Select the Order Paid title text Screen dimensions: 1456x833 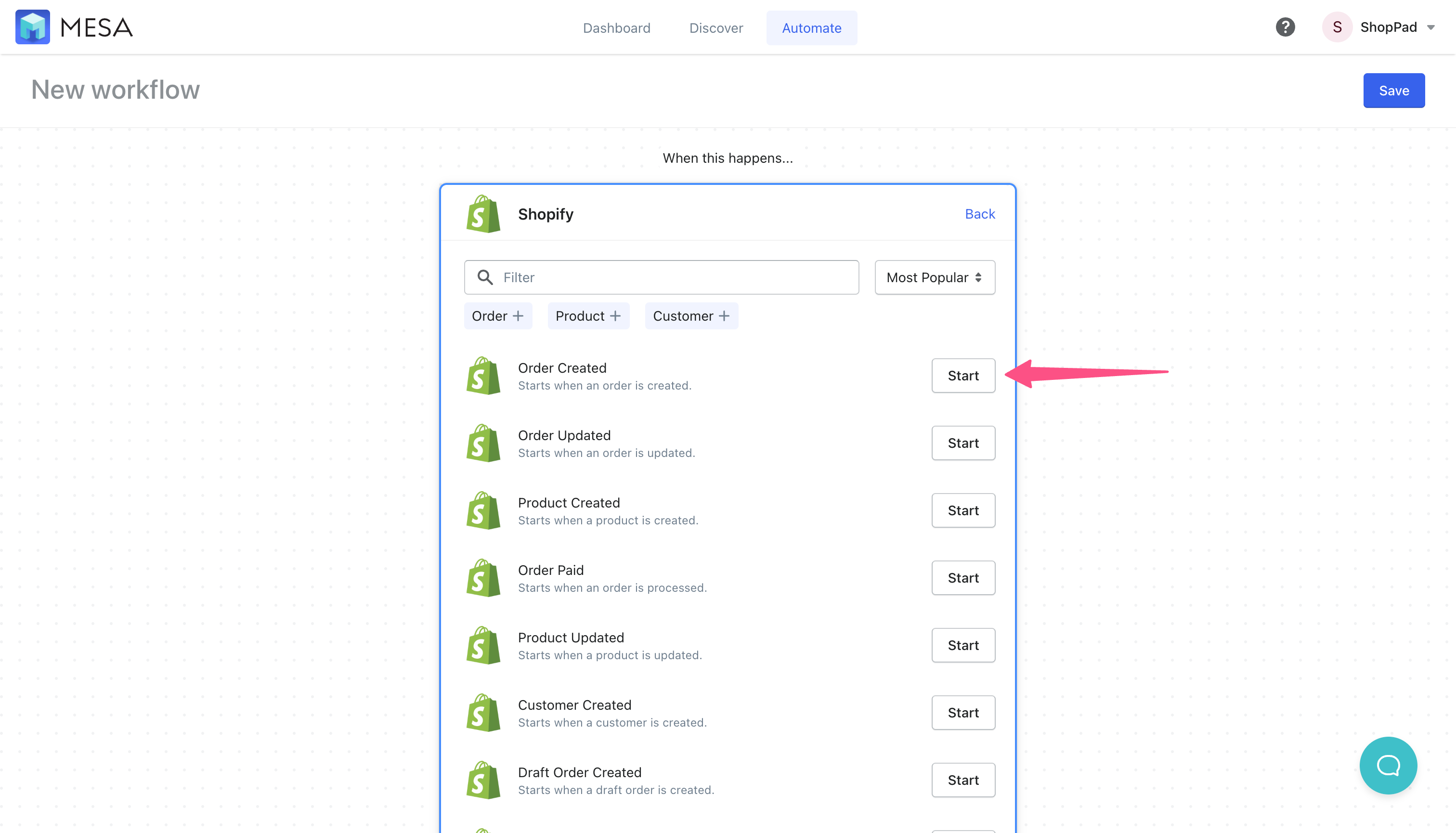550,571
